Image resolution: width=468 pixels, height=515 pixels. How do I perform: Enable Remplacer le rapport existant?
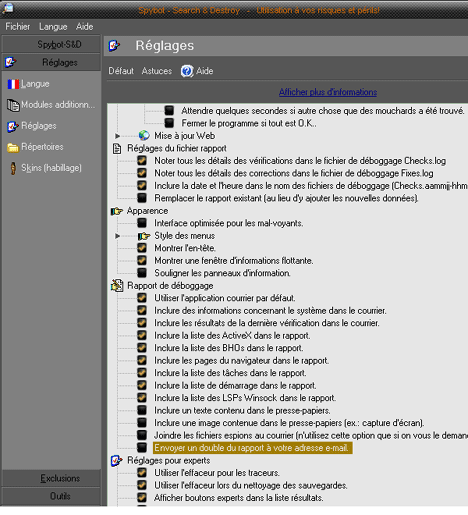point(142,198)
